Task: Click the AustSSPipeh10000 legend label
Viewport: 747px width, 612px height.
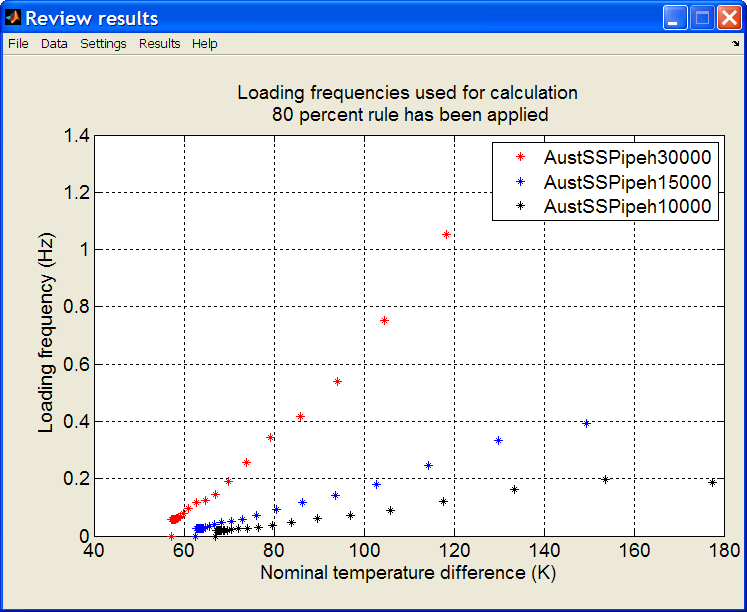Action: 627,206
